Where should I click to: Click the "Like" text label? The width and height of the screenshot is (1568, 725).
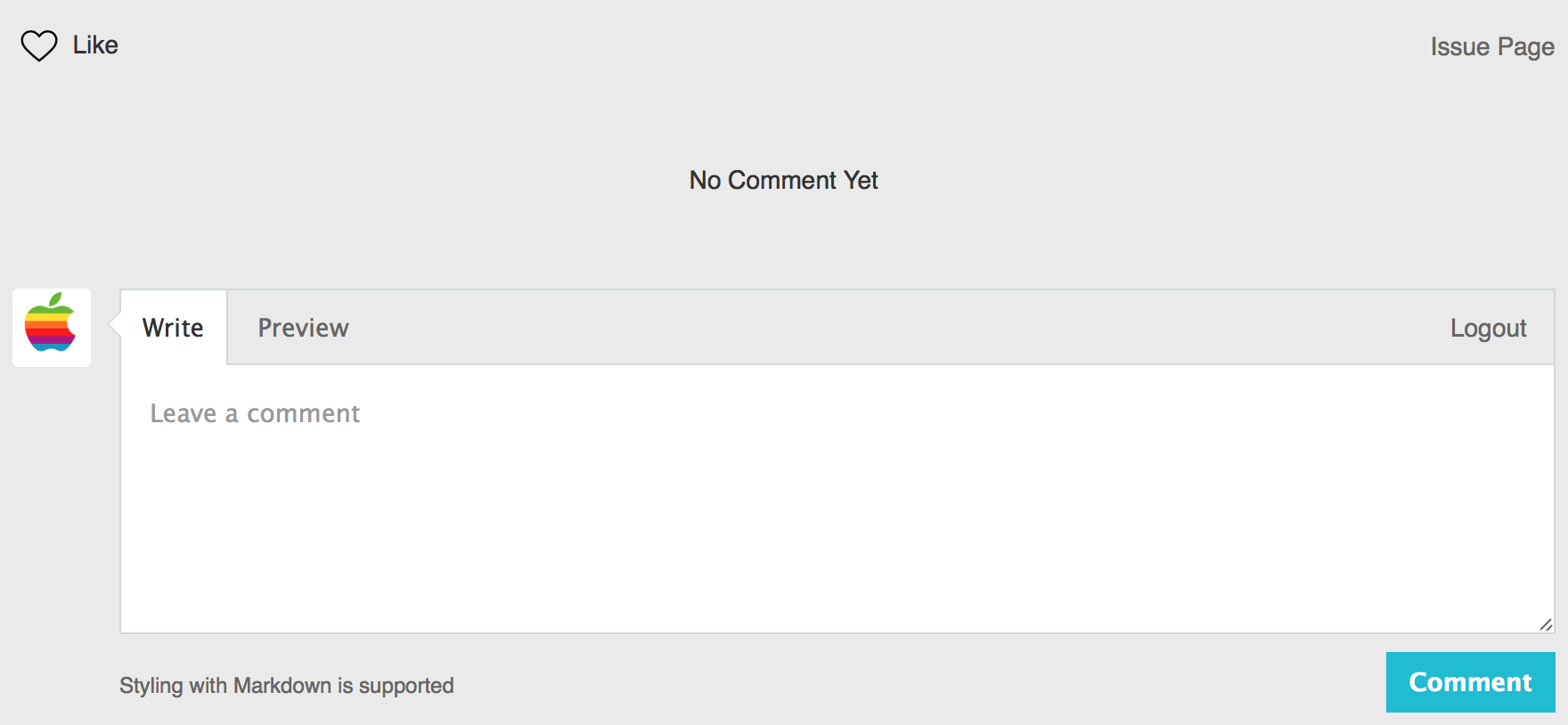(95, 45)
